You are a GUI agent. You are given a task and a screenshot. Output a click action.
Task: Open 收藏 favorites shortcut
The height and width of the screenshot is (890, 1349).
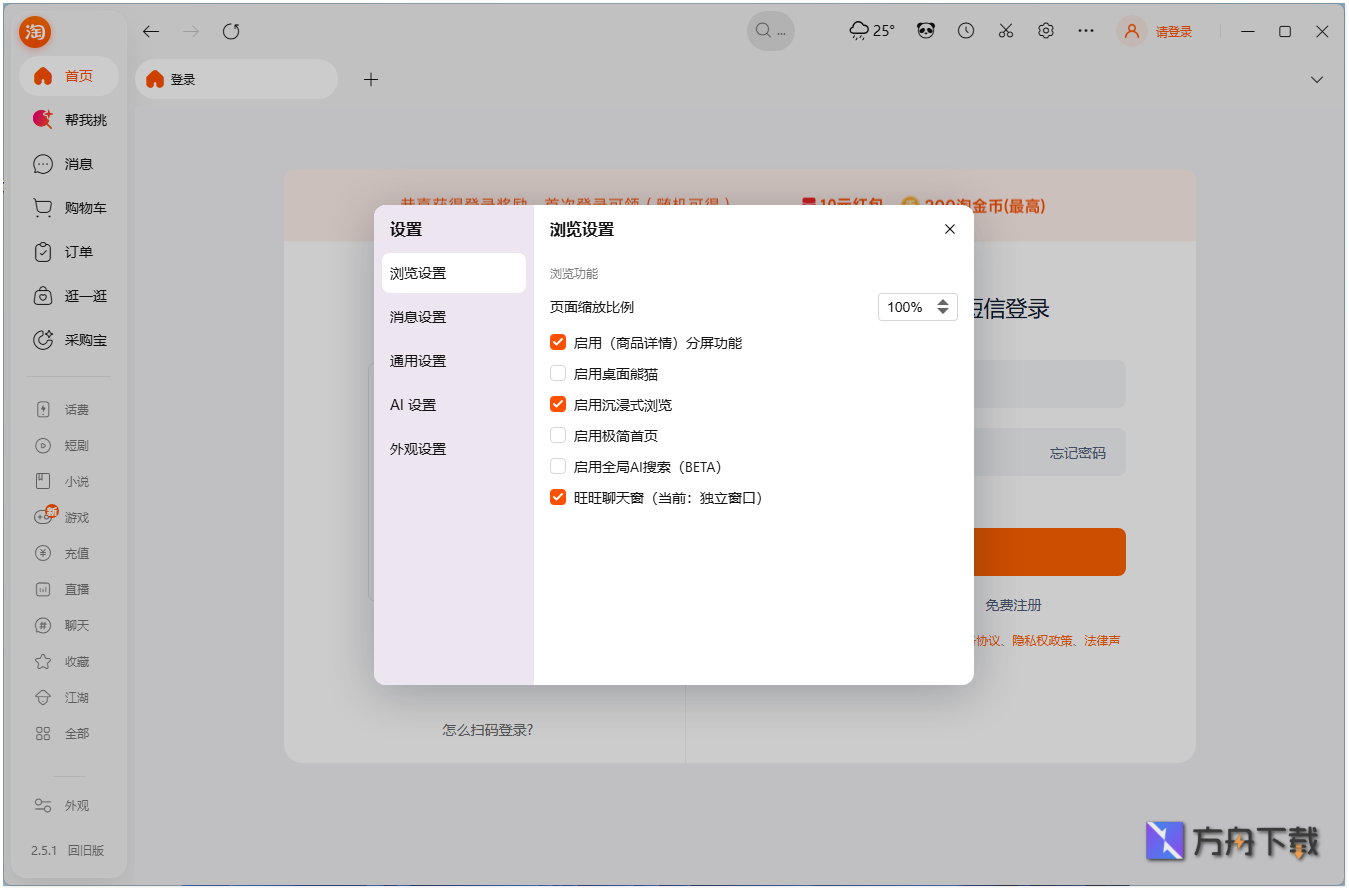click(x=63, y=661)
